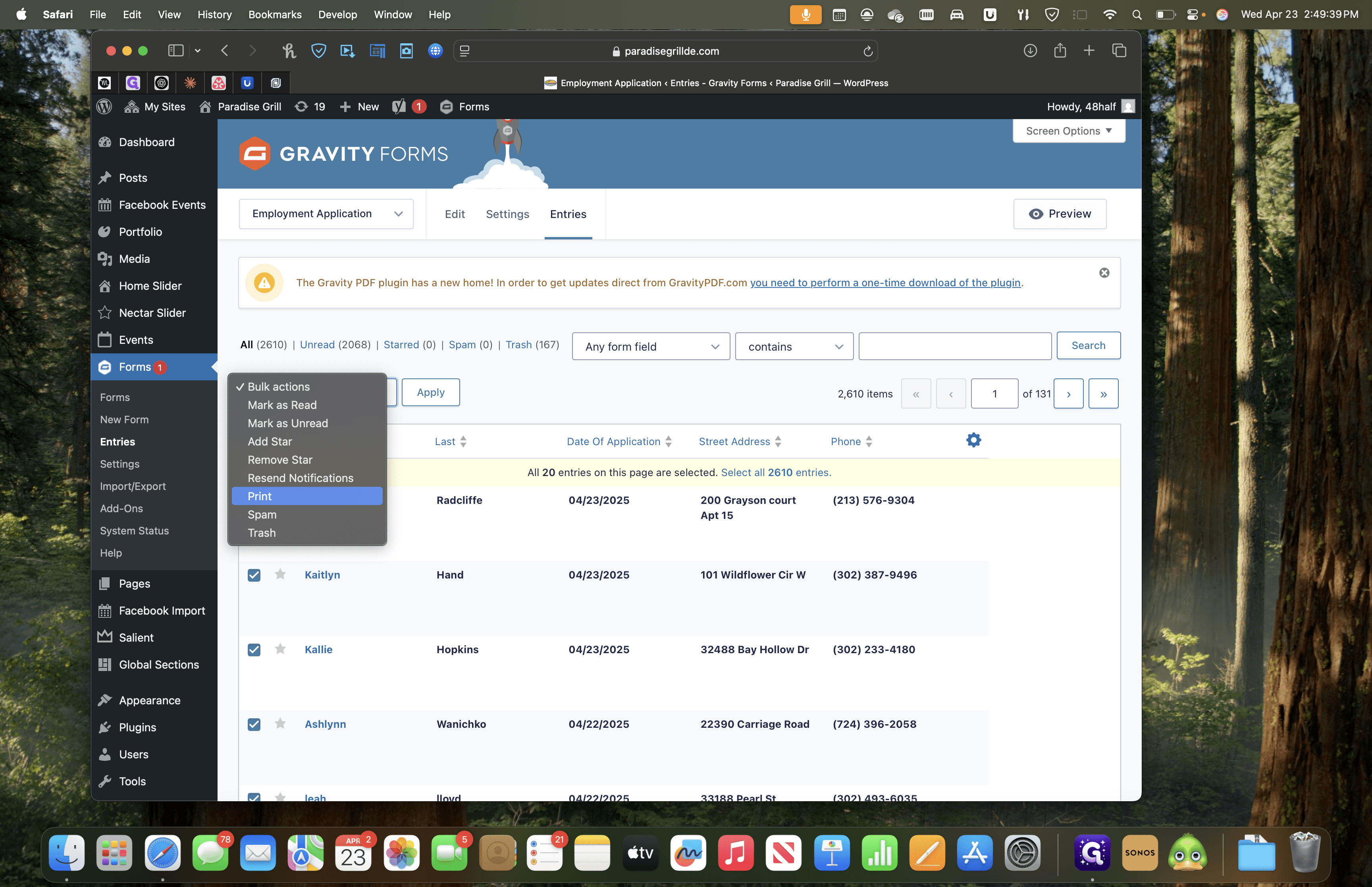Viewport: 1372px width, 887px height.
Task: Choose Trash in bulk actions menu
Action: (307, 533)
